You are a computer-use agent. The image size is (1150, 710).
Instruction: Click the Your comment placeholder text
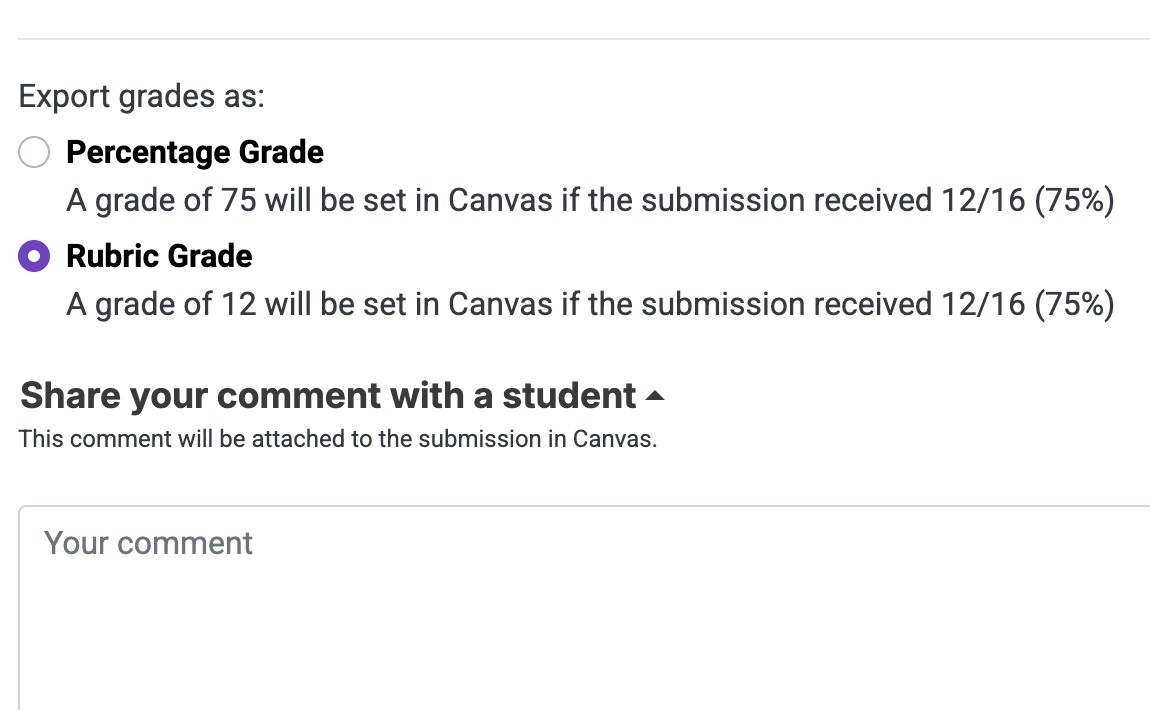(x=149, y=543)
